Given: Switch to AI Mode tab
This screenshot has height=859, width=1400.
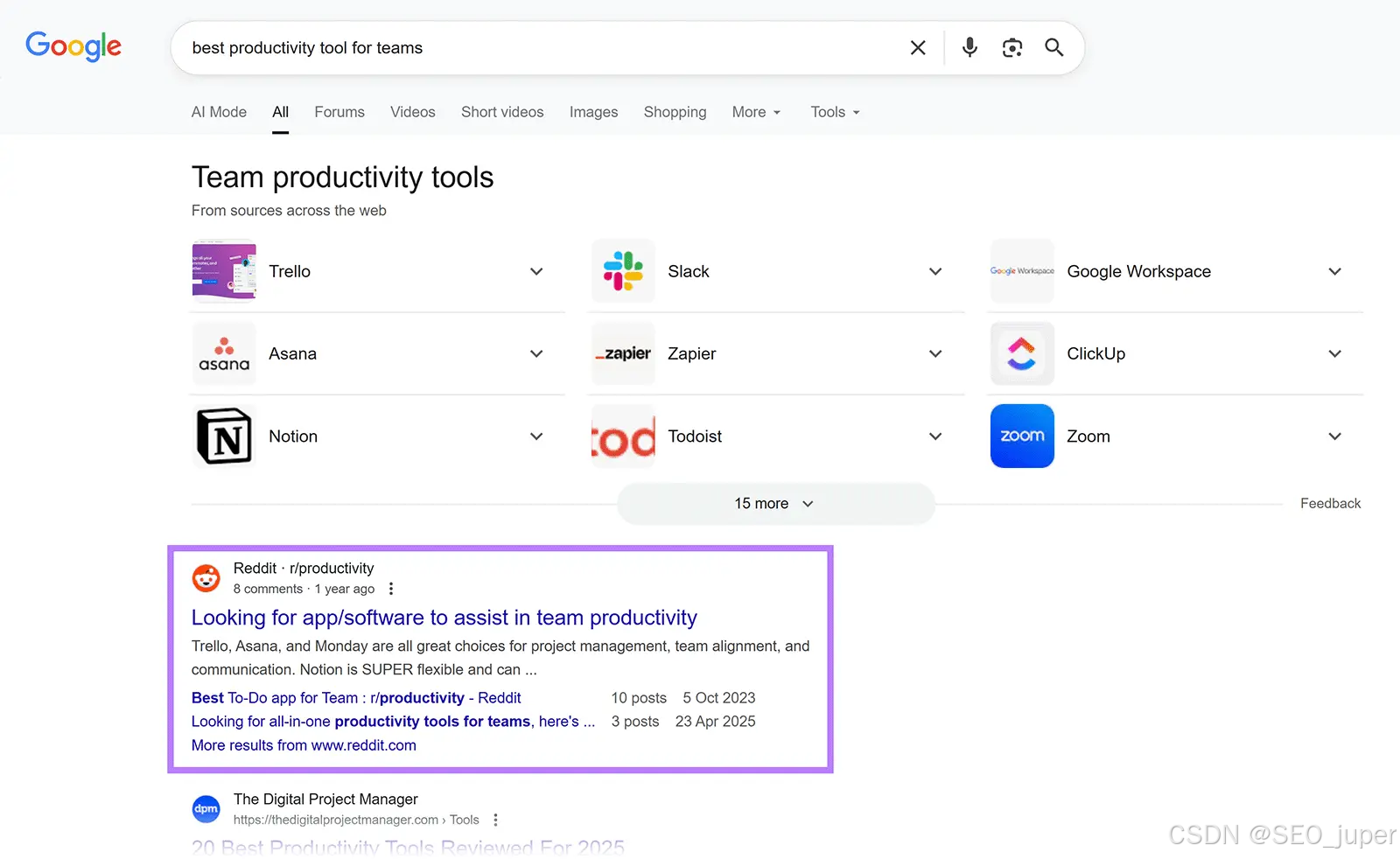Looking at the screenshot, I should [x=219, y=112].
